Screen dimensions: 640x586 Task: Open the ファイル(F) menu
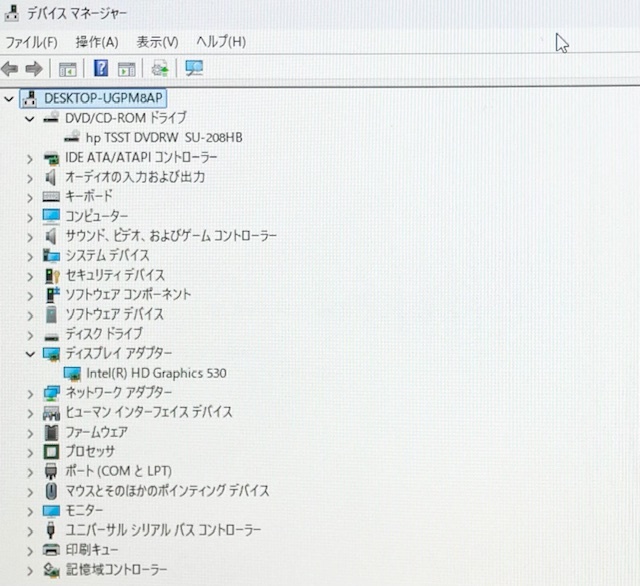click(x=31, y=42)
